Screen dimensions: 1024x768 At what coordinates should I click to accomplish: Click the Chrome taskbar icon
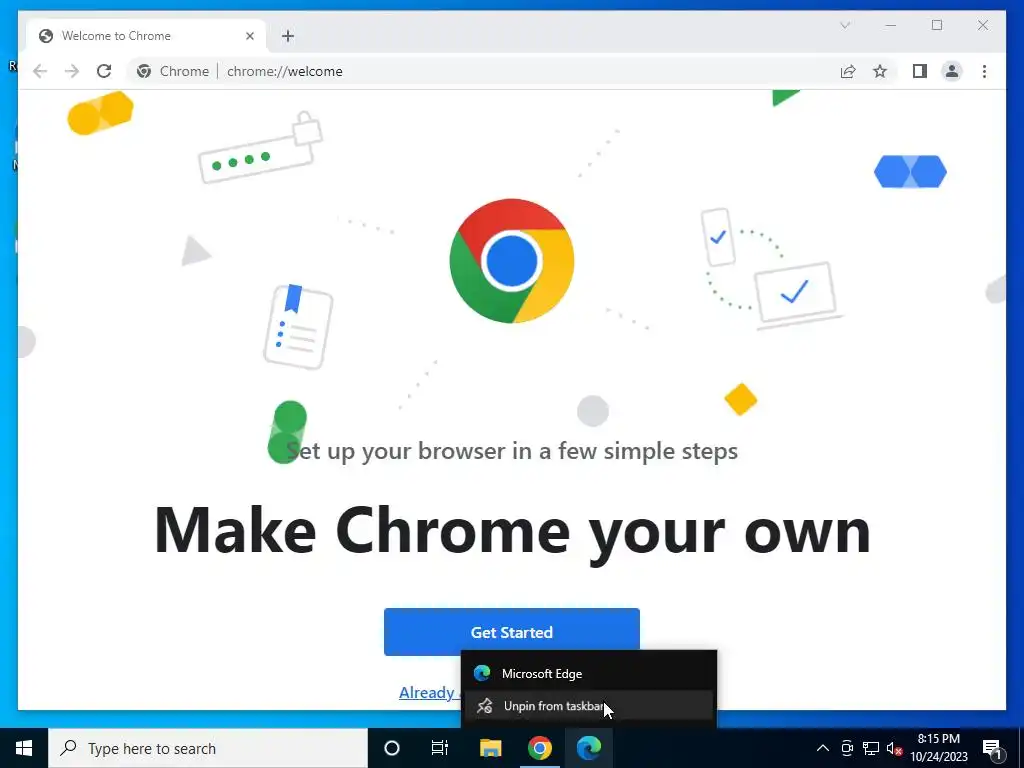[539, 748]
